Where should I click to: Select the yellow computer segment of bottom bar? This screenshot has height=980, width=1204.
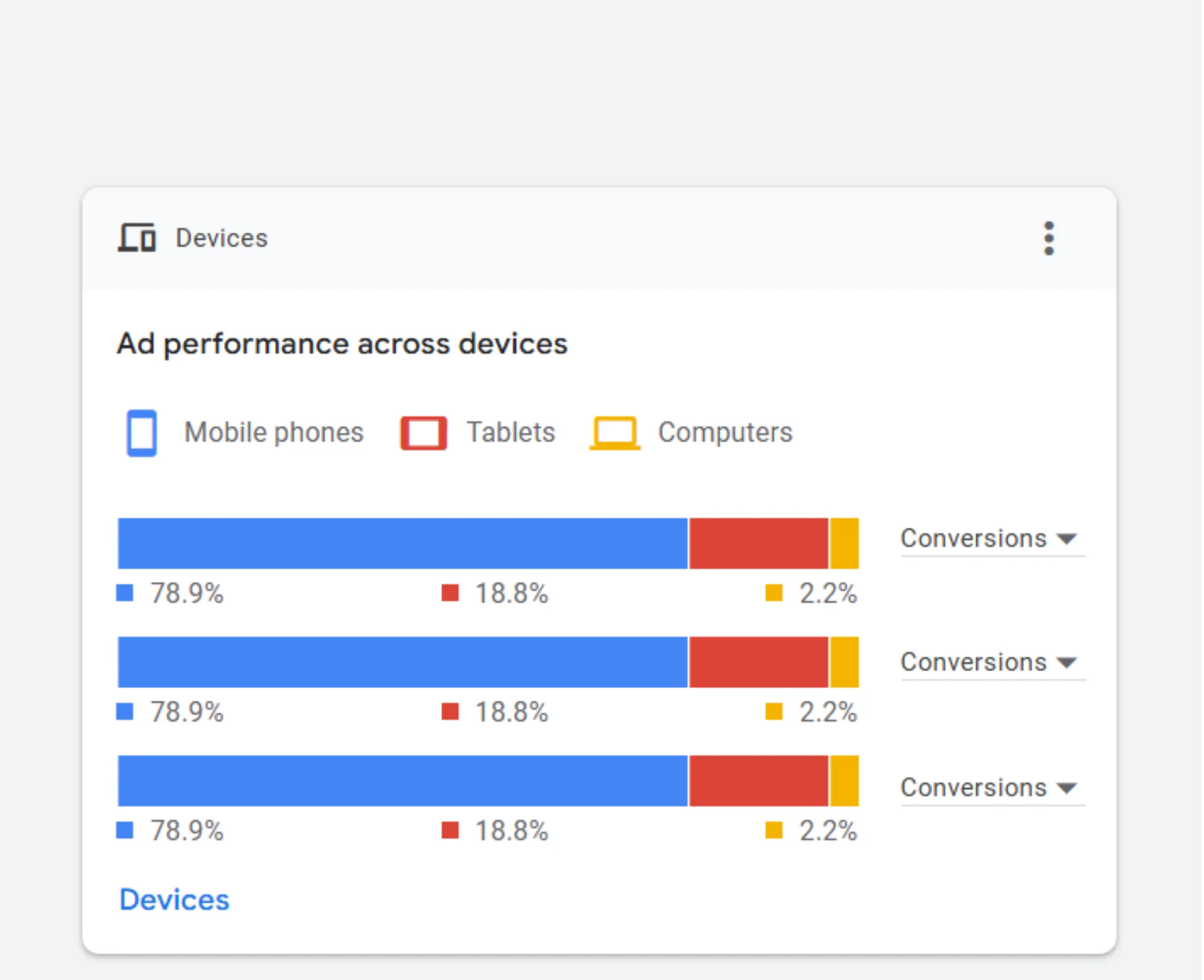[x=845, y=781]
